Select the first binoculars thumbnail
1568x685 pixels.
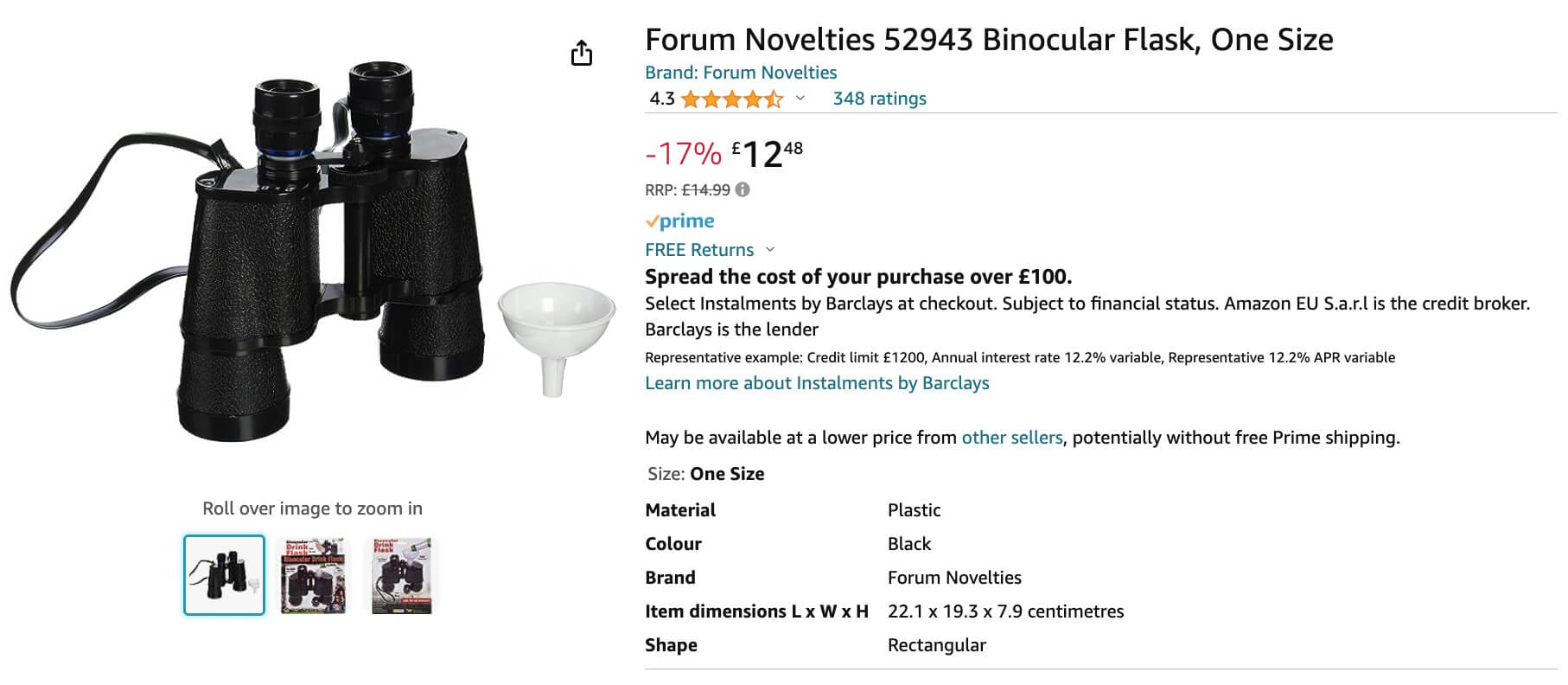pyautogui.click(x=224, y=575)
